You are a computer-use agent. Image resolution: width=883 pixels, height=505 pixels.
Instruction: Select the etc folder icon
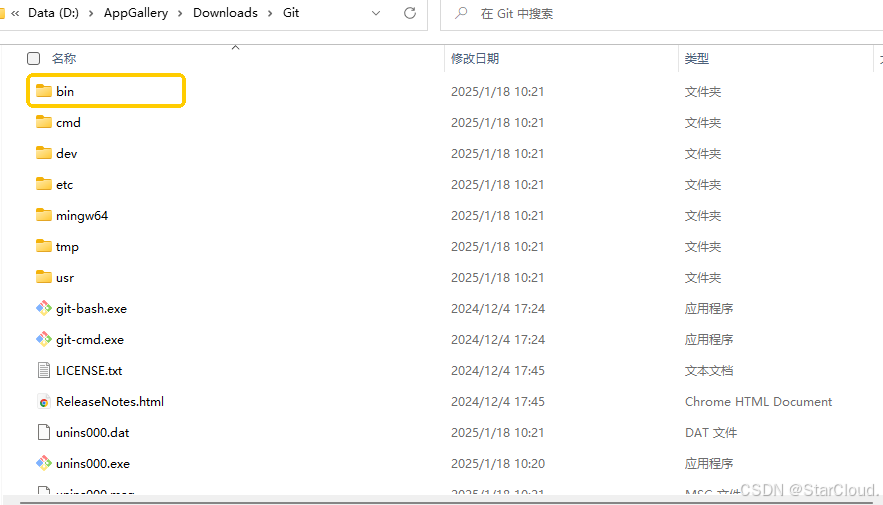(x=43, y=184)
